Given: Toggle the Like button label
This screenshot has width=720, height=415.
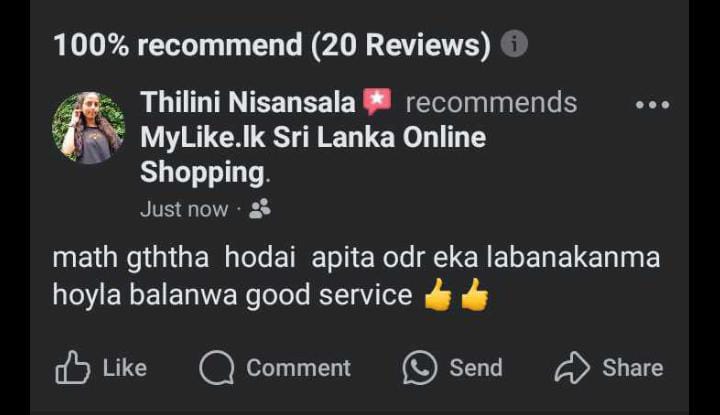Looking at the screenshot, I should point(124,368).
